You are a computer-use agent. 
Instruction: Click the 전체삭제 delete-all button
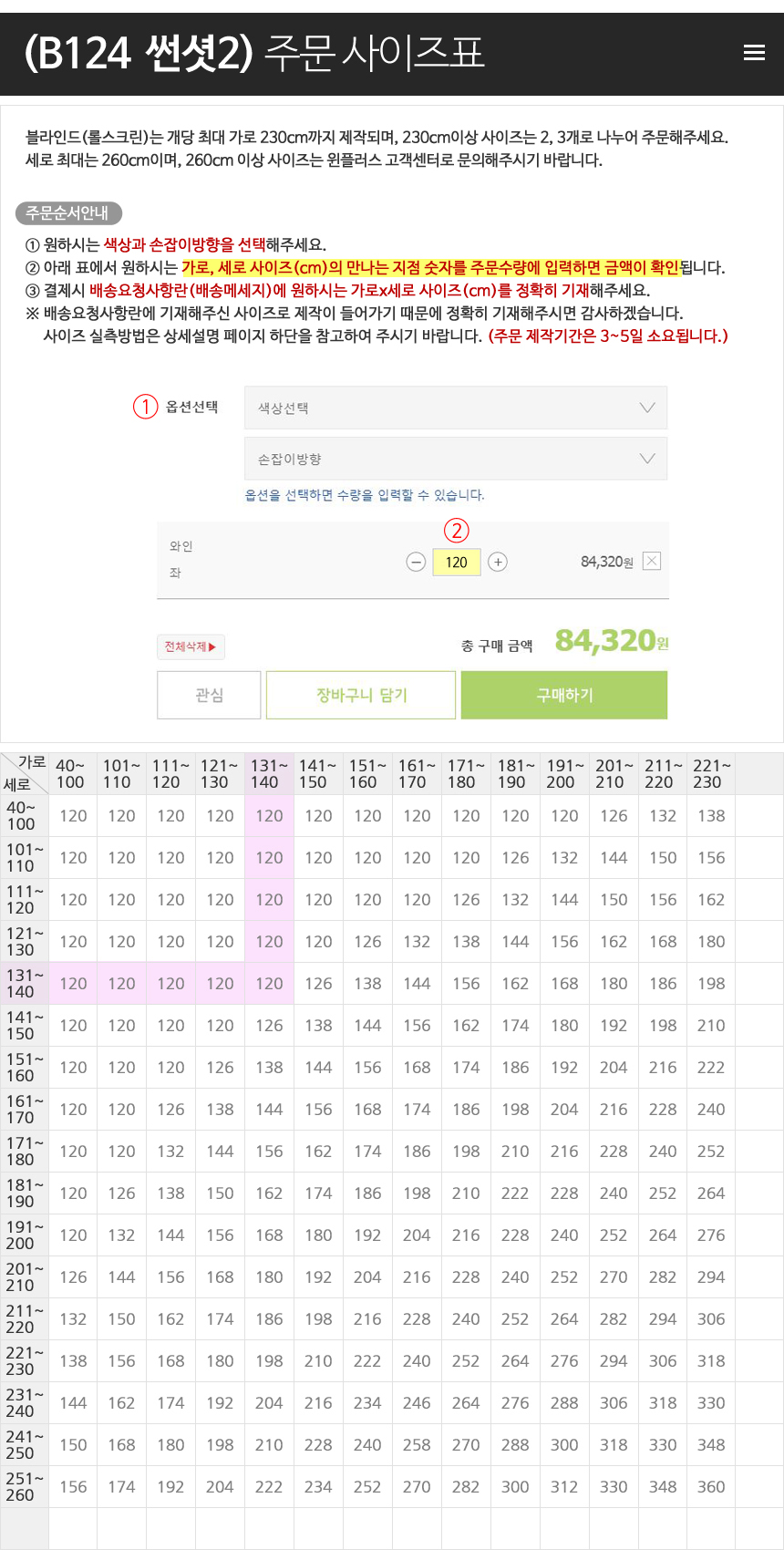pos(191,647)
